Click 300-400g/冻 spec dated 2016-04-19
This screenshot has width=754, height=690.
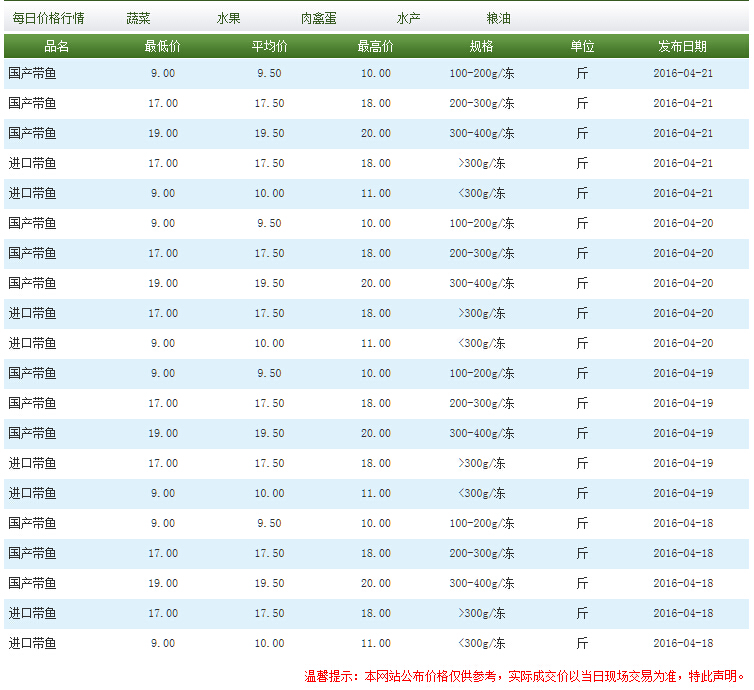point(482,433)
